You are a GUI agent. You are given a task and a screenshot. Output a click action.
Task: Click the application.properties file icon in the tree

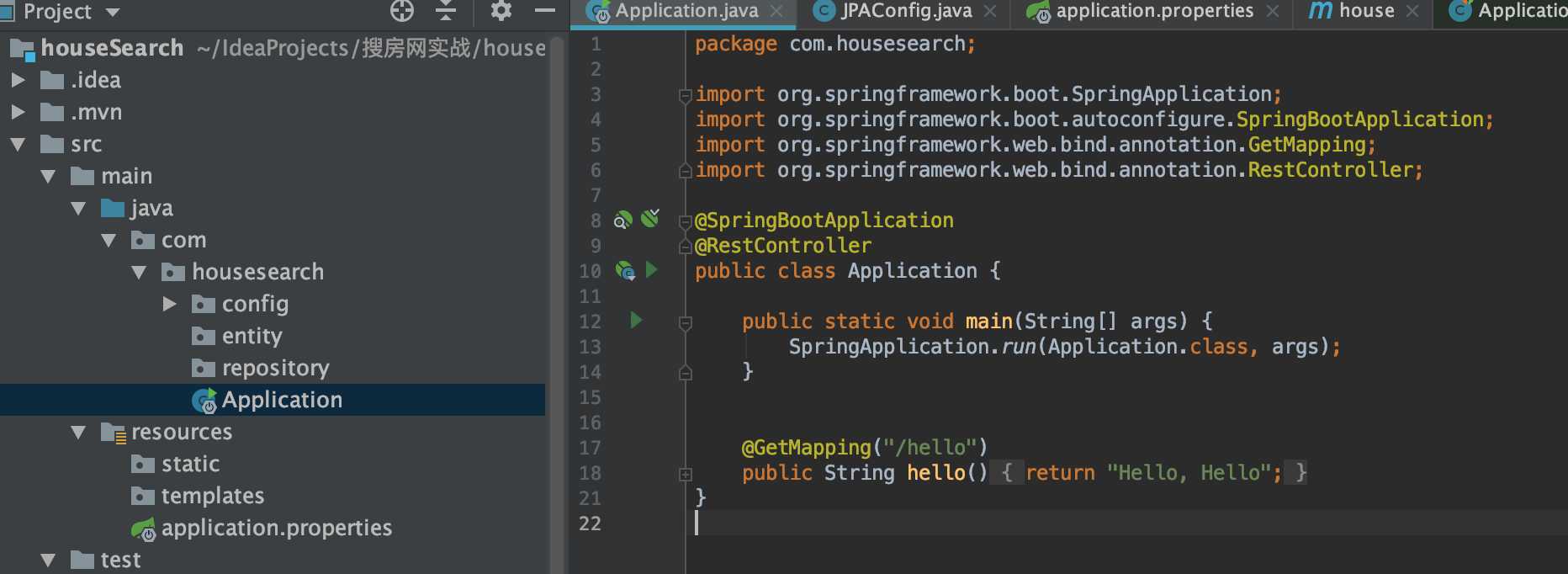143,529
